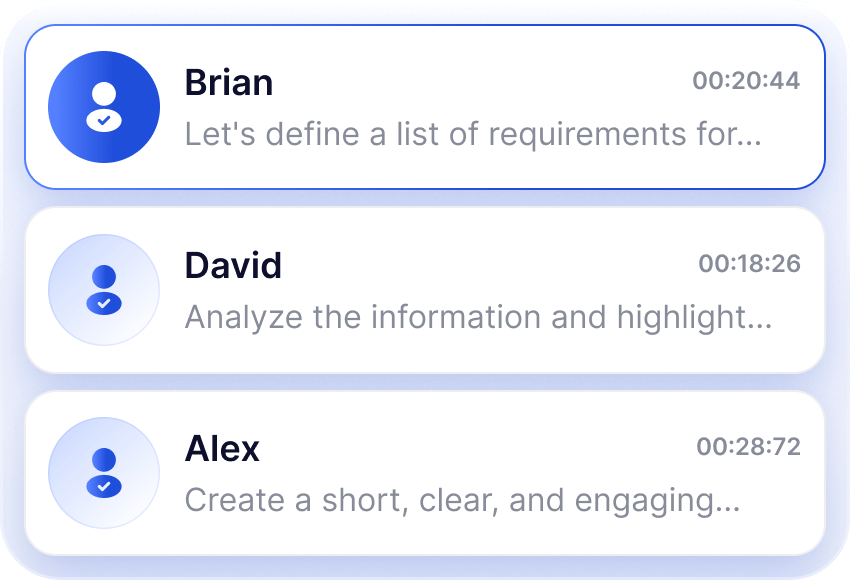Click empty space between Alex's name and time
The width and height of the screenshot is (850, 580).
(x=480, y=448)
